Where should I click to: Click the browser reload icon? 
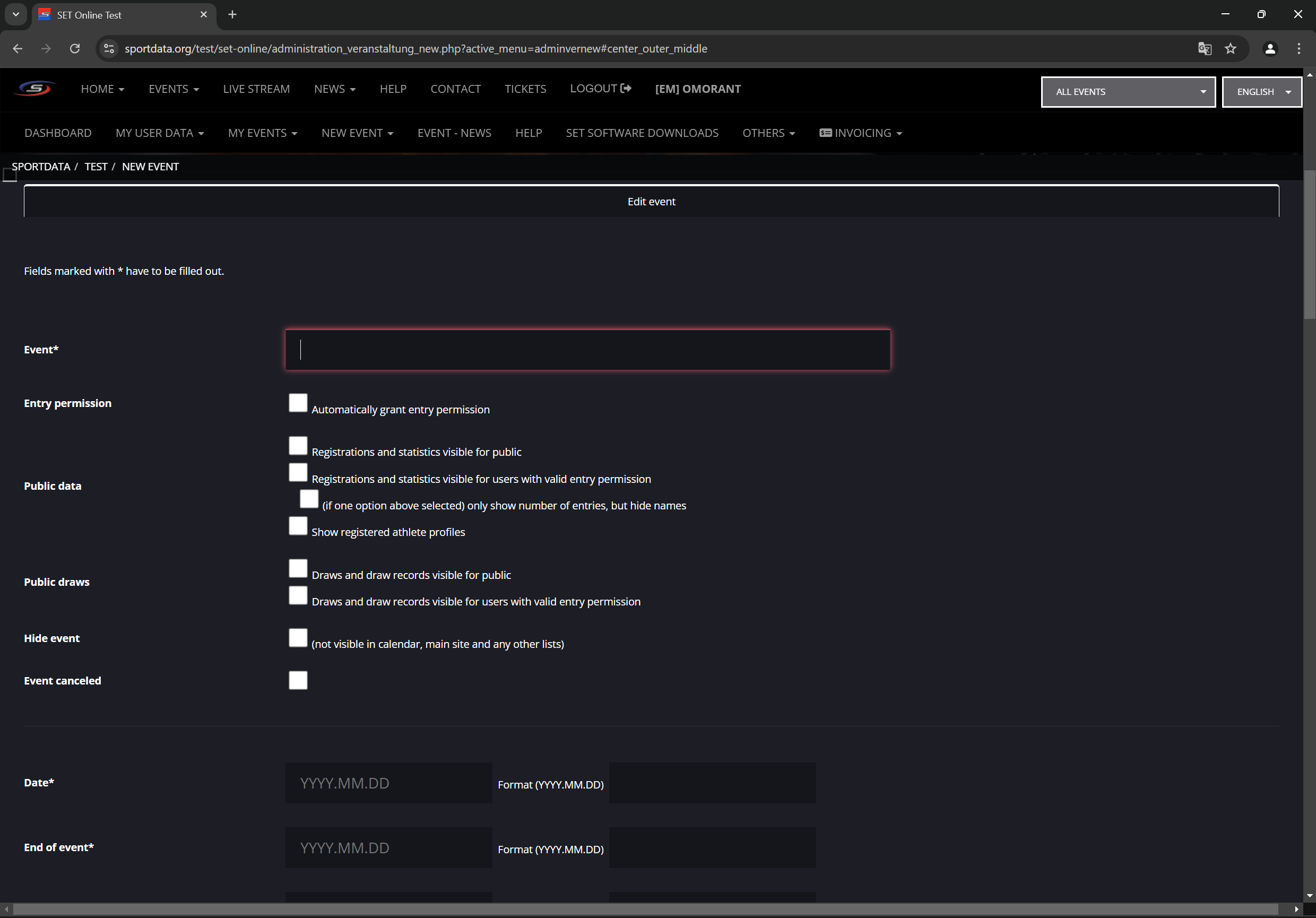click(74, 49)
